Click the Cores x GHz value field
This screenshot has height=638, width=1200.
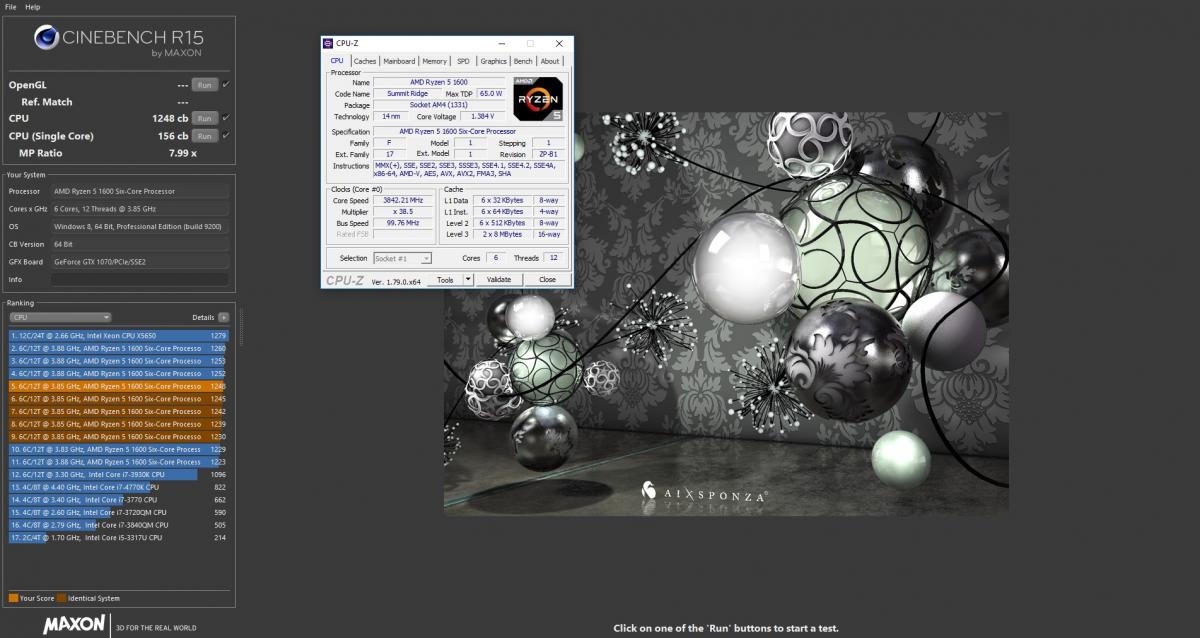click(140, 209)
